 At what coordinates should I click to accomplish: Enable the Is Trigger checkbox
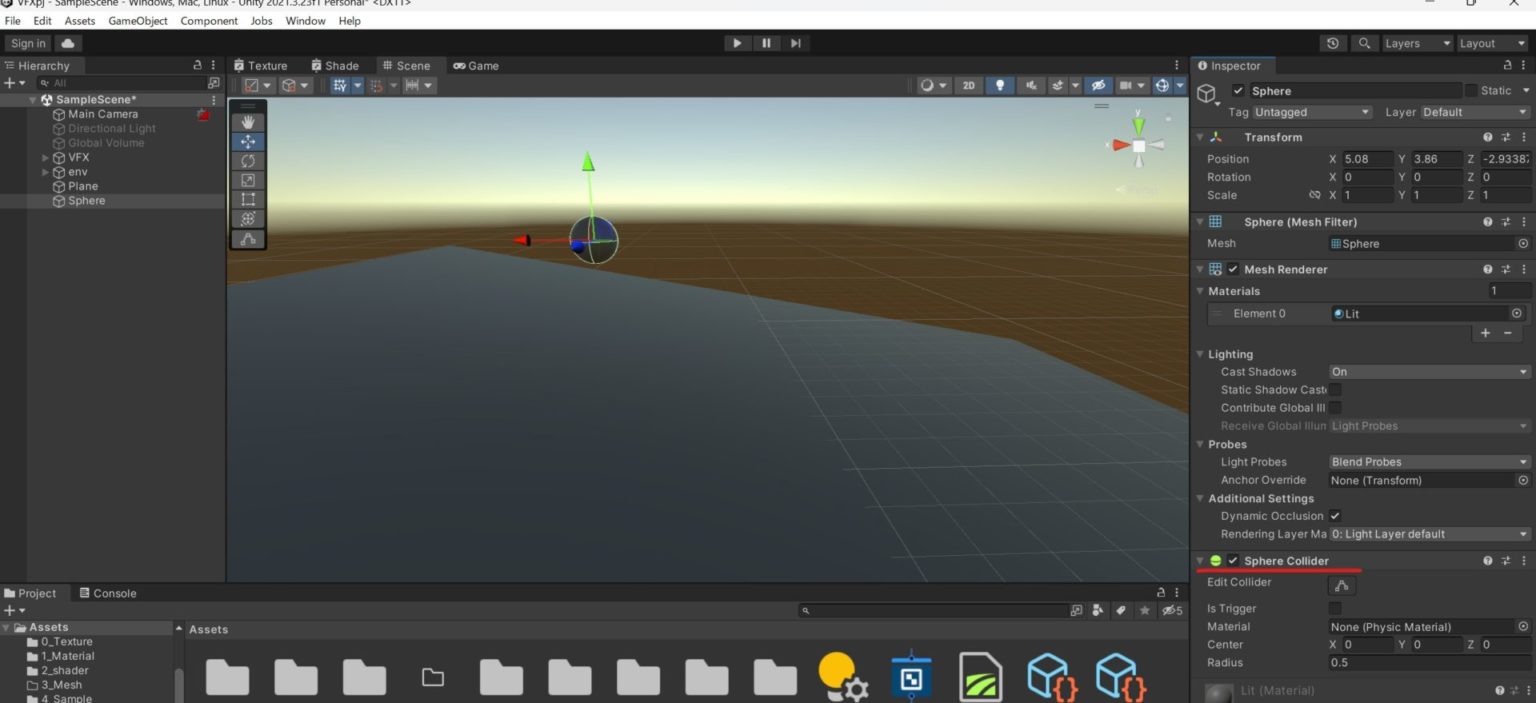click(1335, 608)
